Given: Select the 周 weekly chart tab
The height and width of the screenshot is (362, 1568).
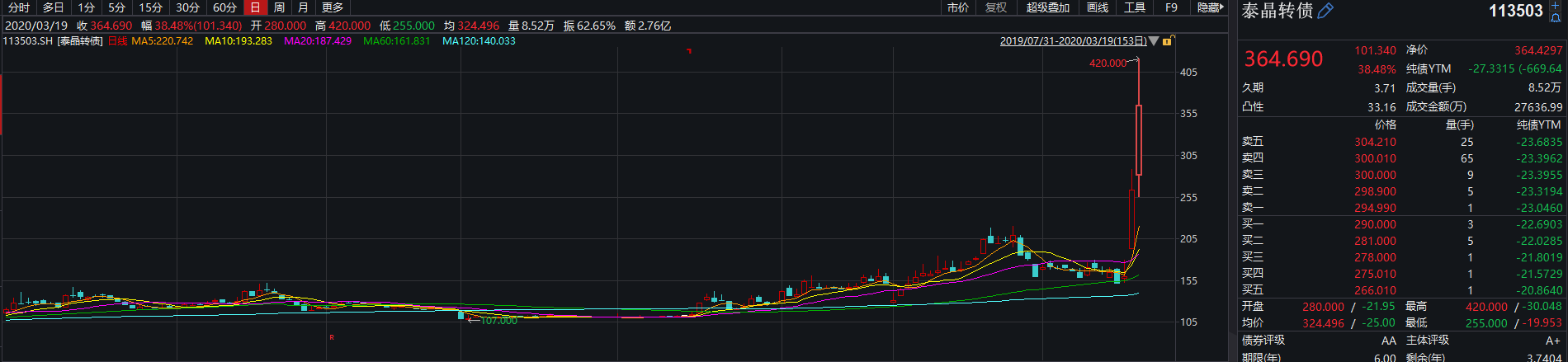Looking at the screenshot, I should point(280,7).
